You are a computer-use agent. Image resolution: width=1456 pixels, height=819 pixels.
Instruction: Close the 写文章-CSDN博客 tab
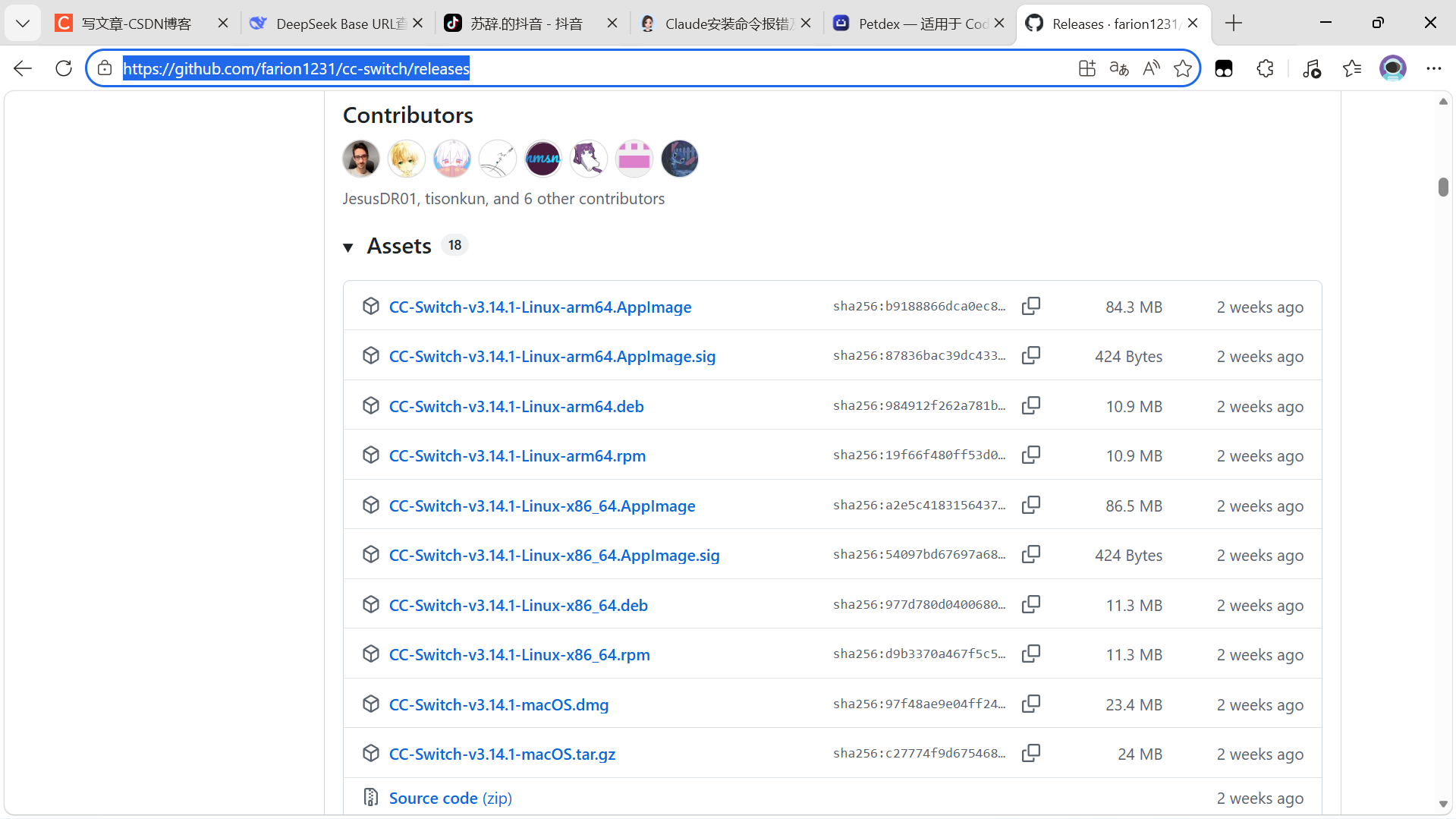(x=223, y=24)
